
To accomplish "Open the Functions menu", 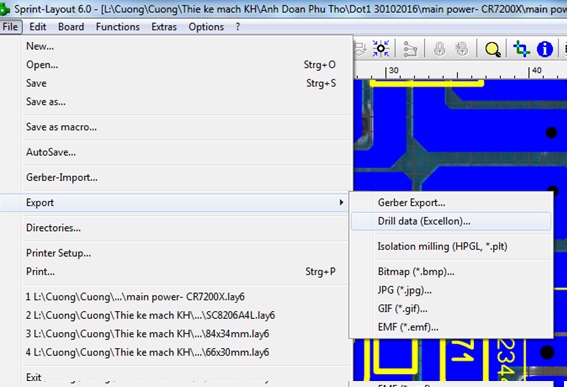I will (x=118, y=27).
